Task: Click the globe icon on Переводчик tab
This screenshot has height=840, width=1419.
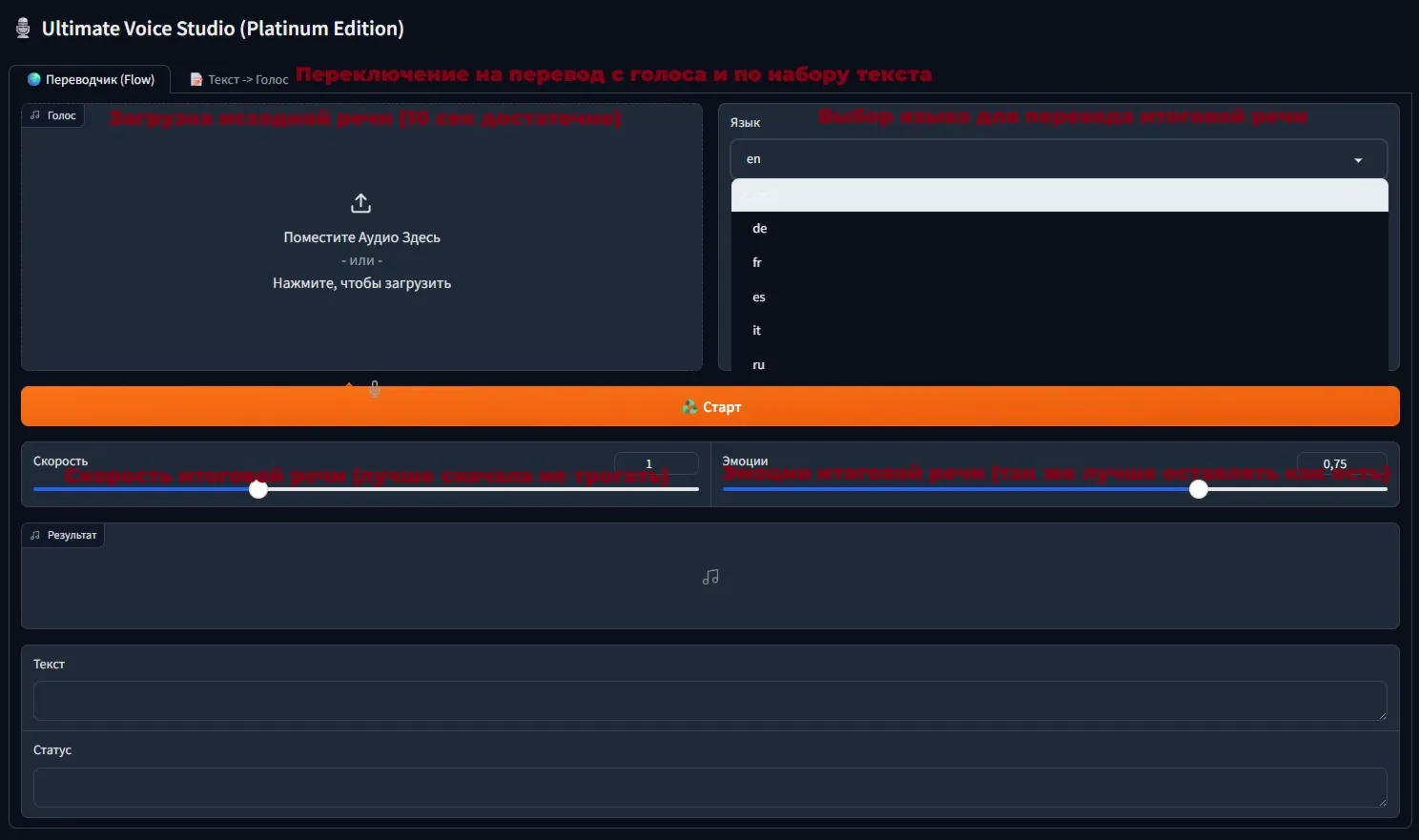Action: point(34,80)
